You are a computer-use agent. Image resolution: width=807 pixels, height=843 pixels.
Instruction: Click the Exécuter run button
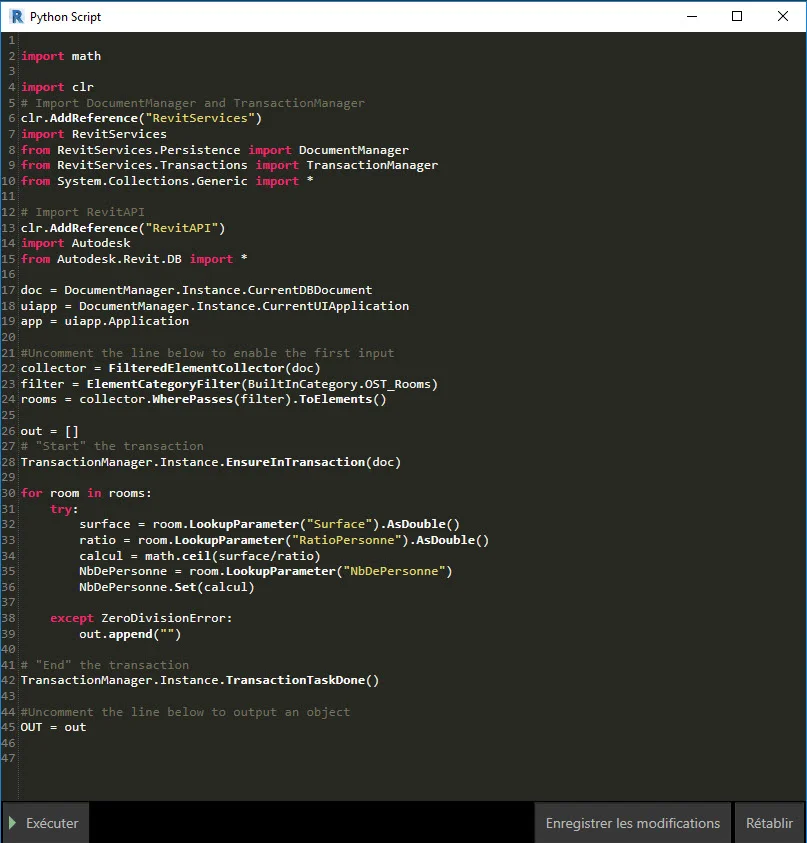(45, 823)
